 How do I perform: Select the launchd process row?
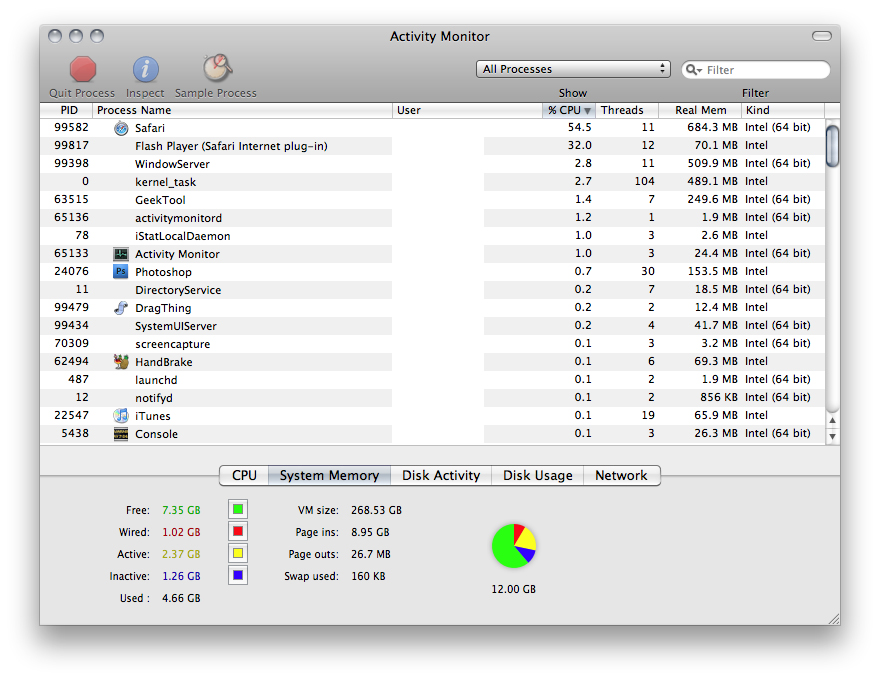tap(432, 379)
